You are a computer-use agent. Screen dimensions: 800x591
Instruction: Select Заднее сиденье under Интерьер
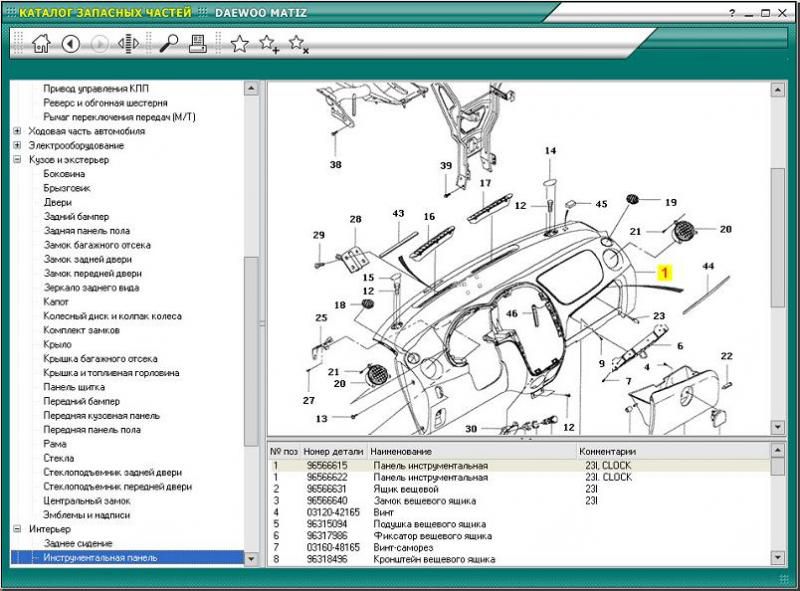pyautogui.click(x=78, y=543)
